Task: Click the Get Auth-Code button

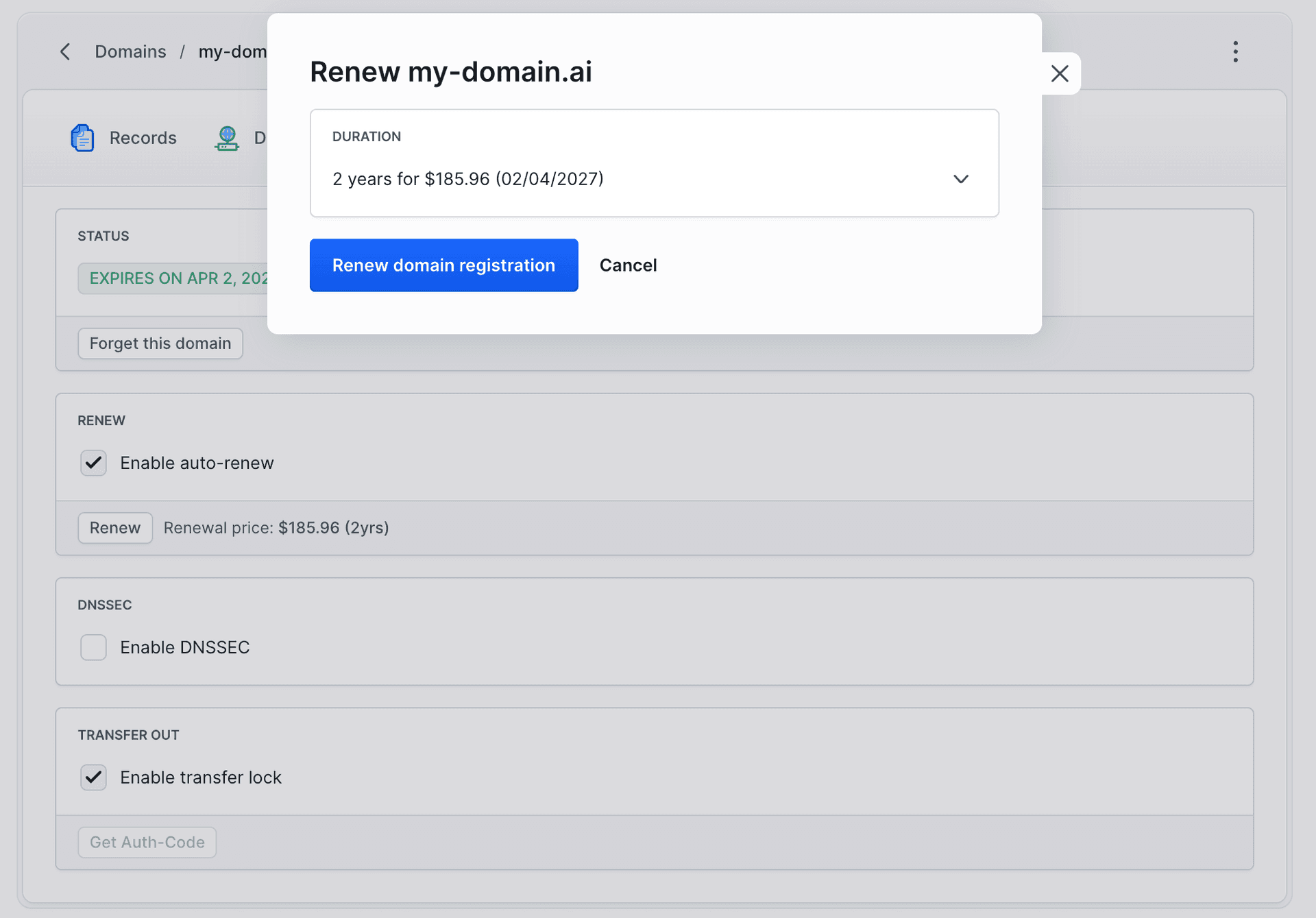Action: [147, 843]
